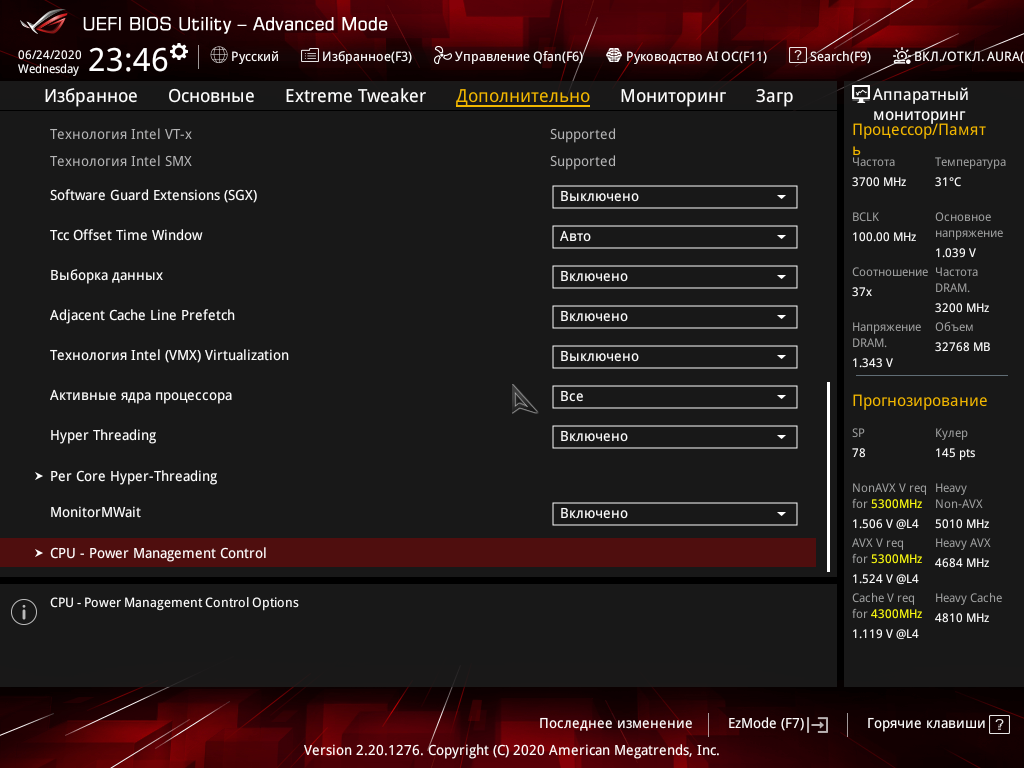Click the Избранное(F3) favorites list icon
This screenshot has width=1024, height=768.
[310, 56]
